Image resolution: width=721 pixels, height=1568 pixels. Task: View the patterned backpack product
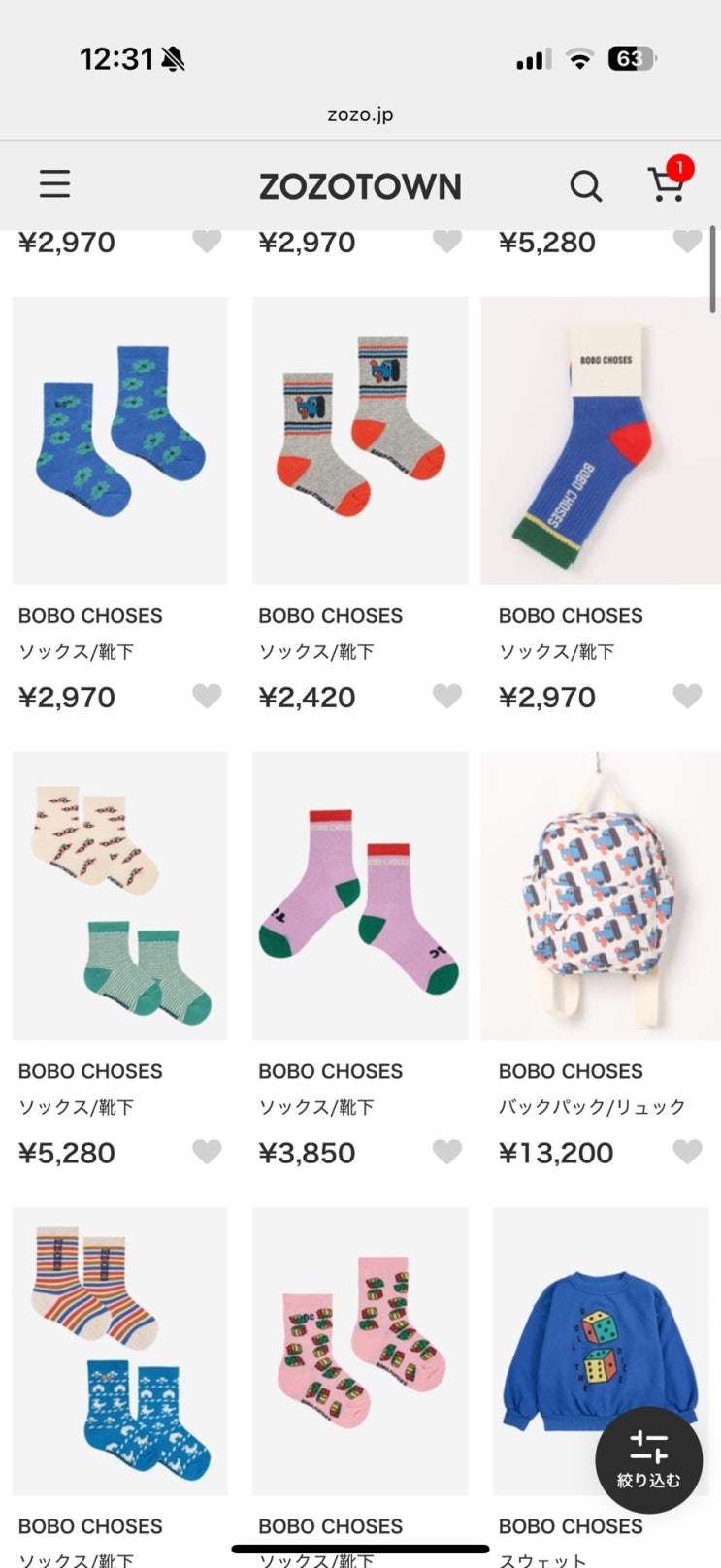click(x=600, y=896)
